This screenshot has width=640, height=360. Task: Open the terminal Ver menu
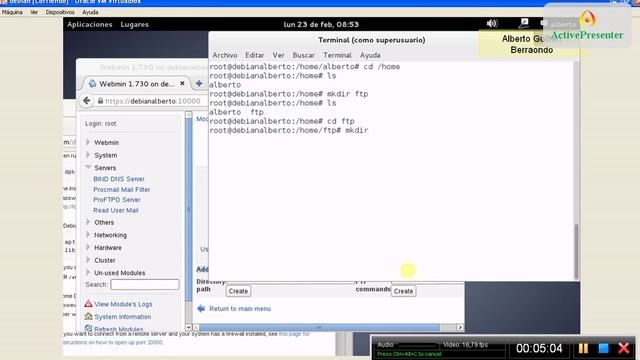[278, 55]
